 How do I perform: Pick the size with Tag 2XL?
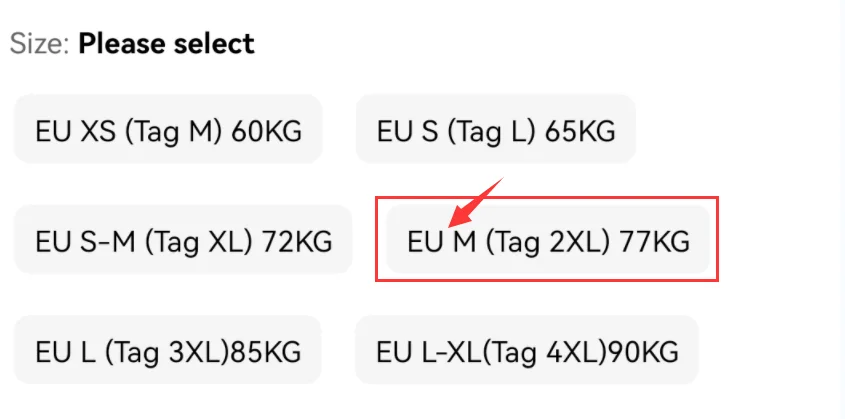pos(548,240)
